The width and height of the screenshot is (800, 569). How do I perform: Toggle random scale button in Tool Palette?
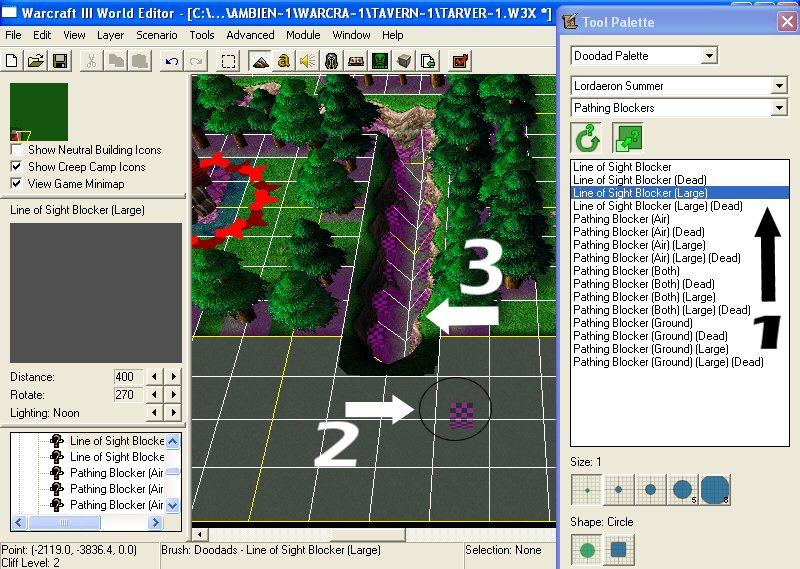pyautogui.click(x=628, y=138)
